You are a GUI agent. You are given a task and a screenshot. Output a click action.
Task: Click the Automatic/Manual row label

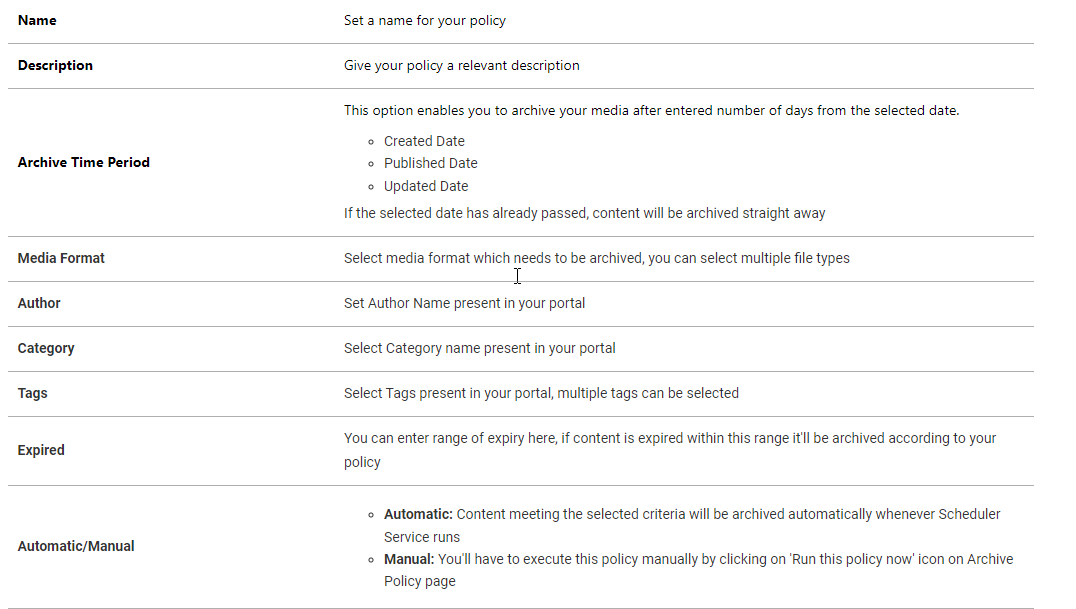point(76,547)
